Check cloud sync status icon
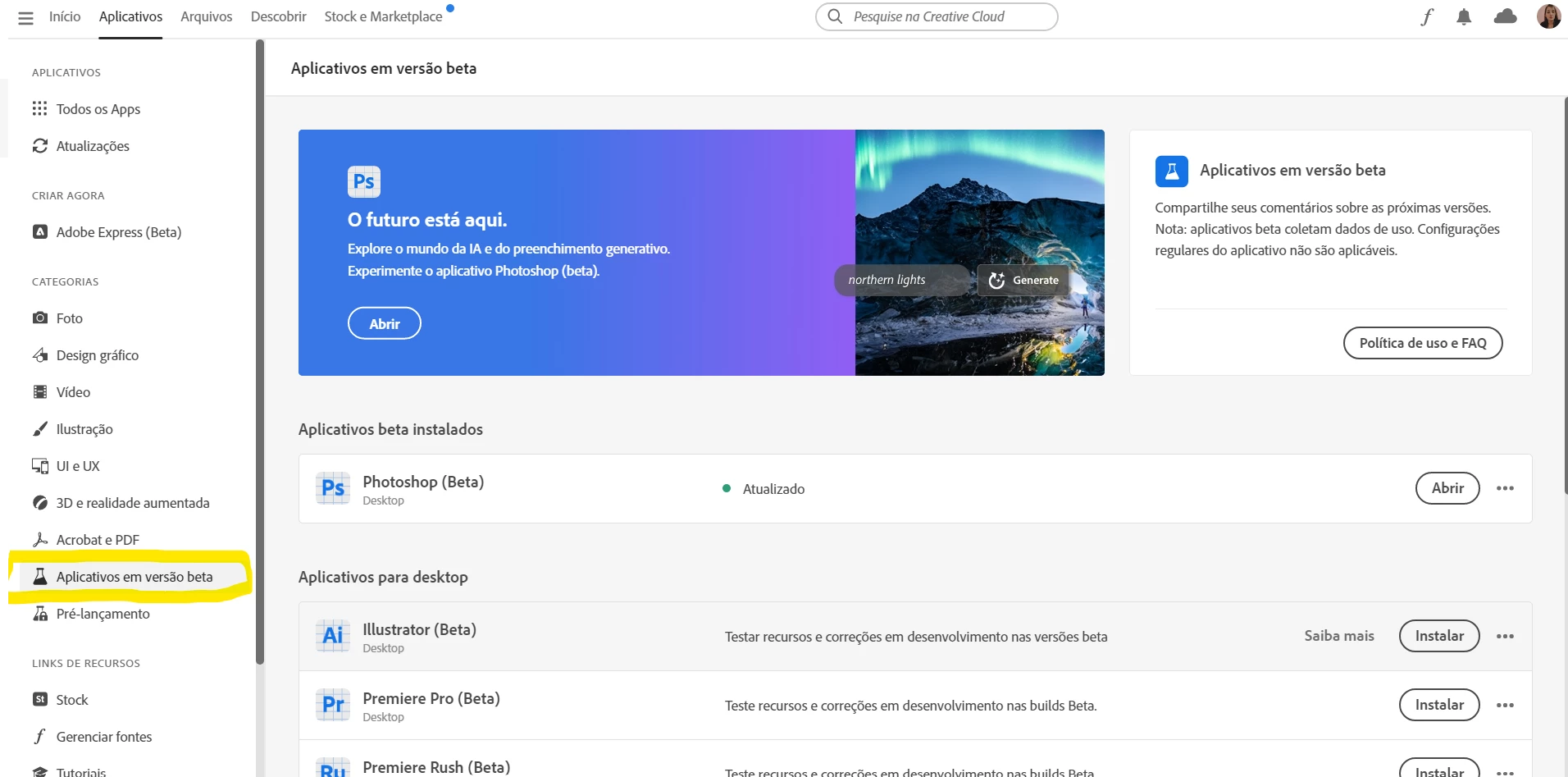This screenshot has height=777, width=1568. point(1505,16)
